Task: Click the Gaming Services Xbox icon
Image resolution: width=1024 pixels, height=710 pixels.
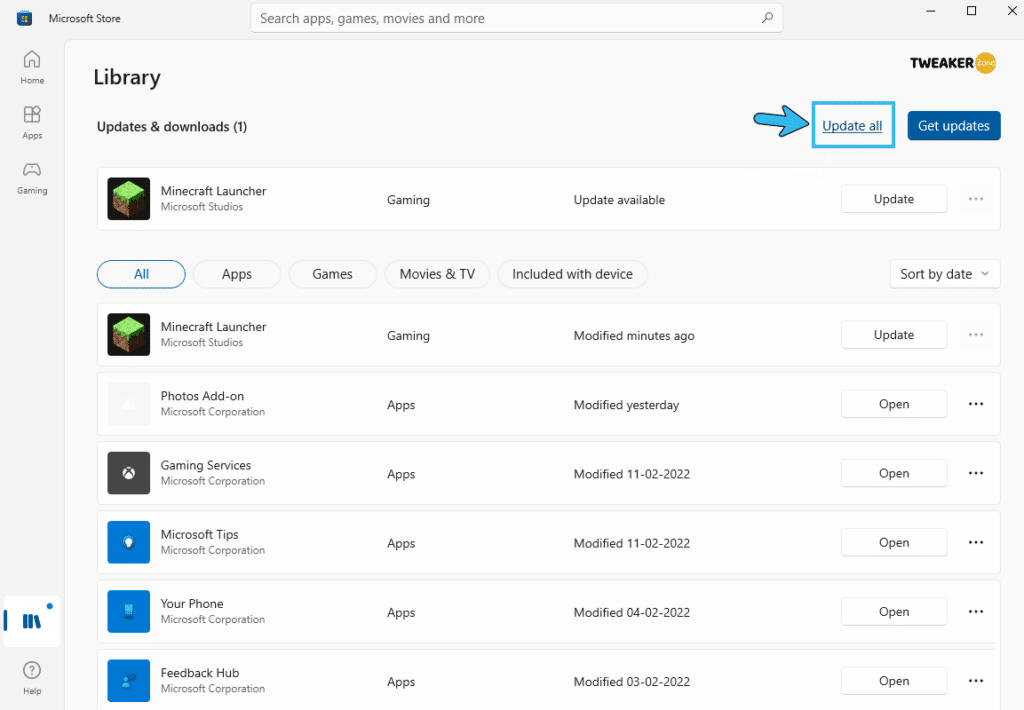Action: point(129,473)
